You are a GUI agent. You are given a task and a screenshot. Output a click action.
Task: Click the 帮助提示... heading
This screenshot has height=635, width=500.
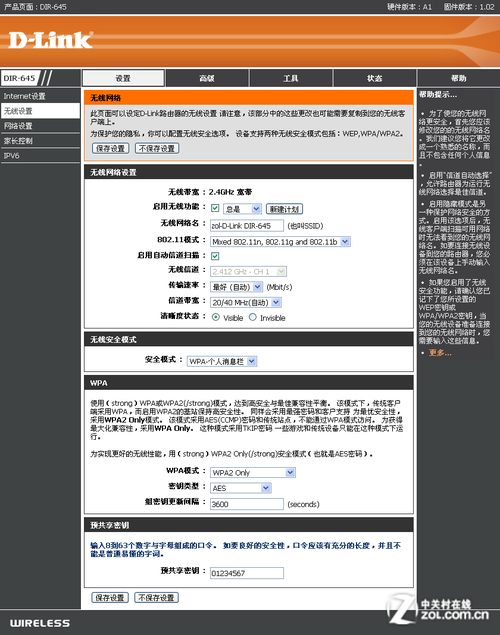pos(438,95)
